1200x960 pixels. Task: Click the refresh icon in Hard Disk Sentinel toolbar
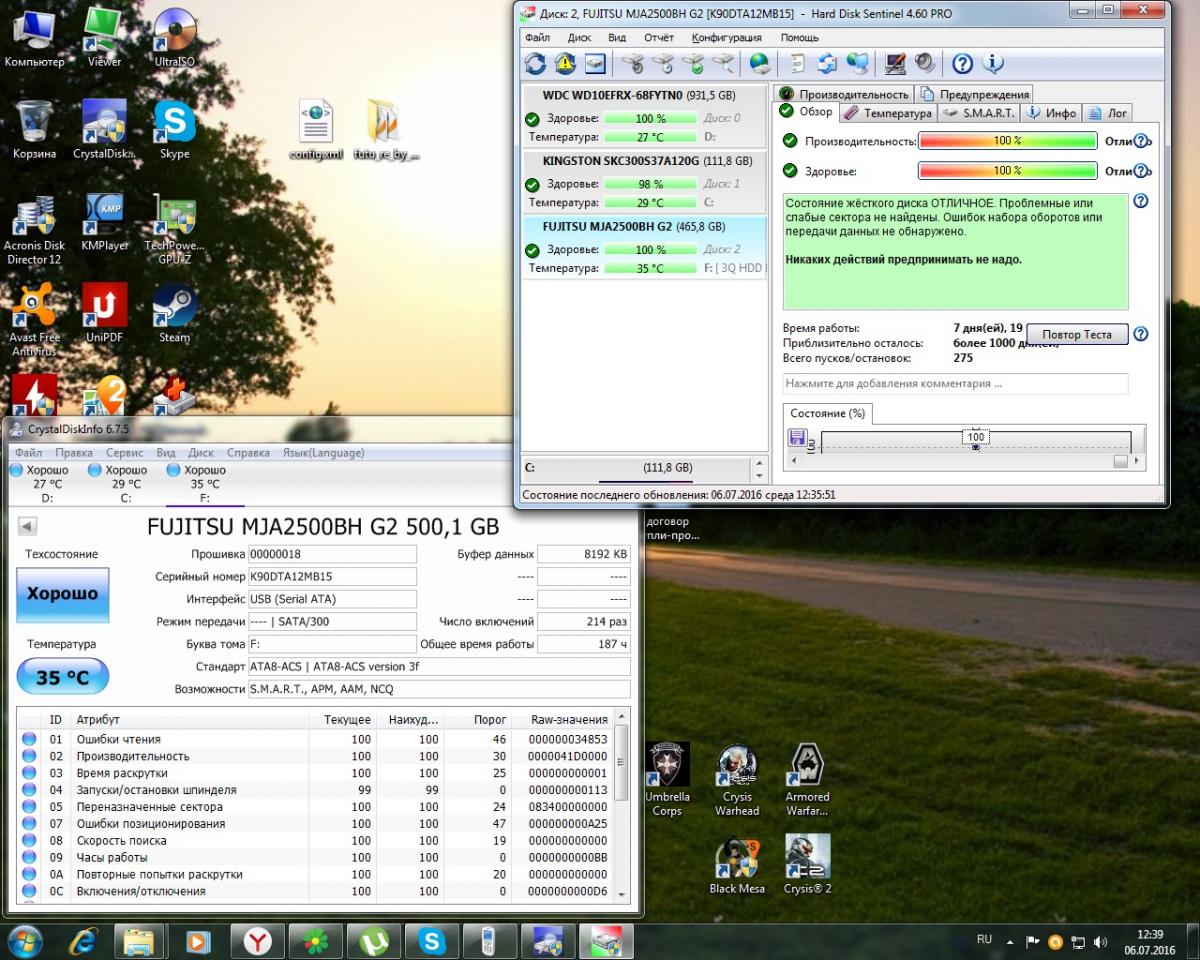(x=536, y=64)
